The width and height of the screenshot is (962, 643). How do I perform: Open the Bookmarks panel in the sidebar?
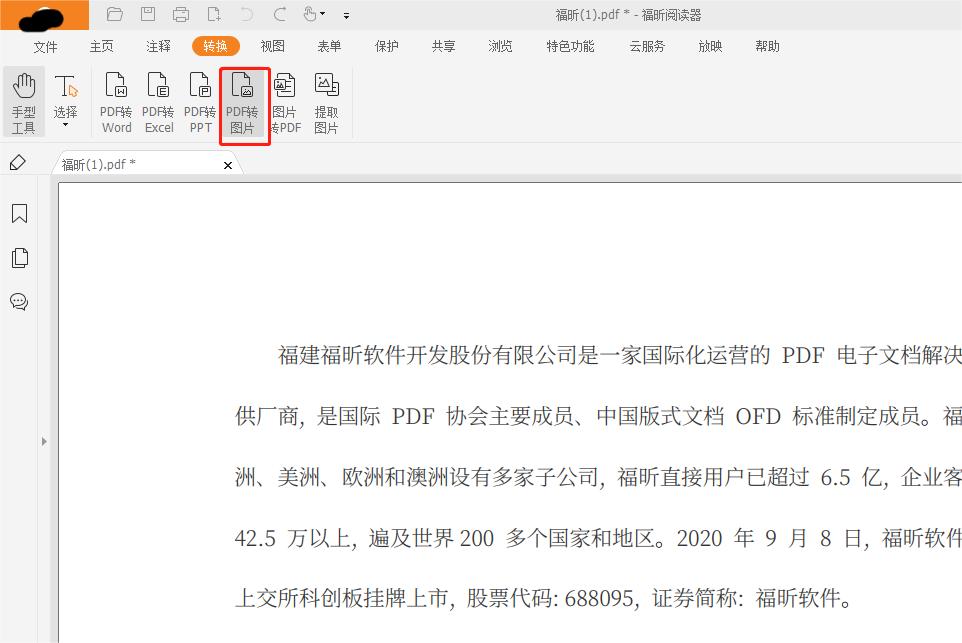(x=18, y=212)
